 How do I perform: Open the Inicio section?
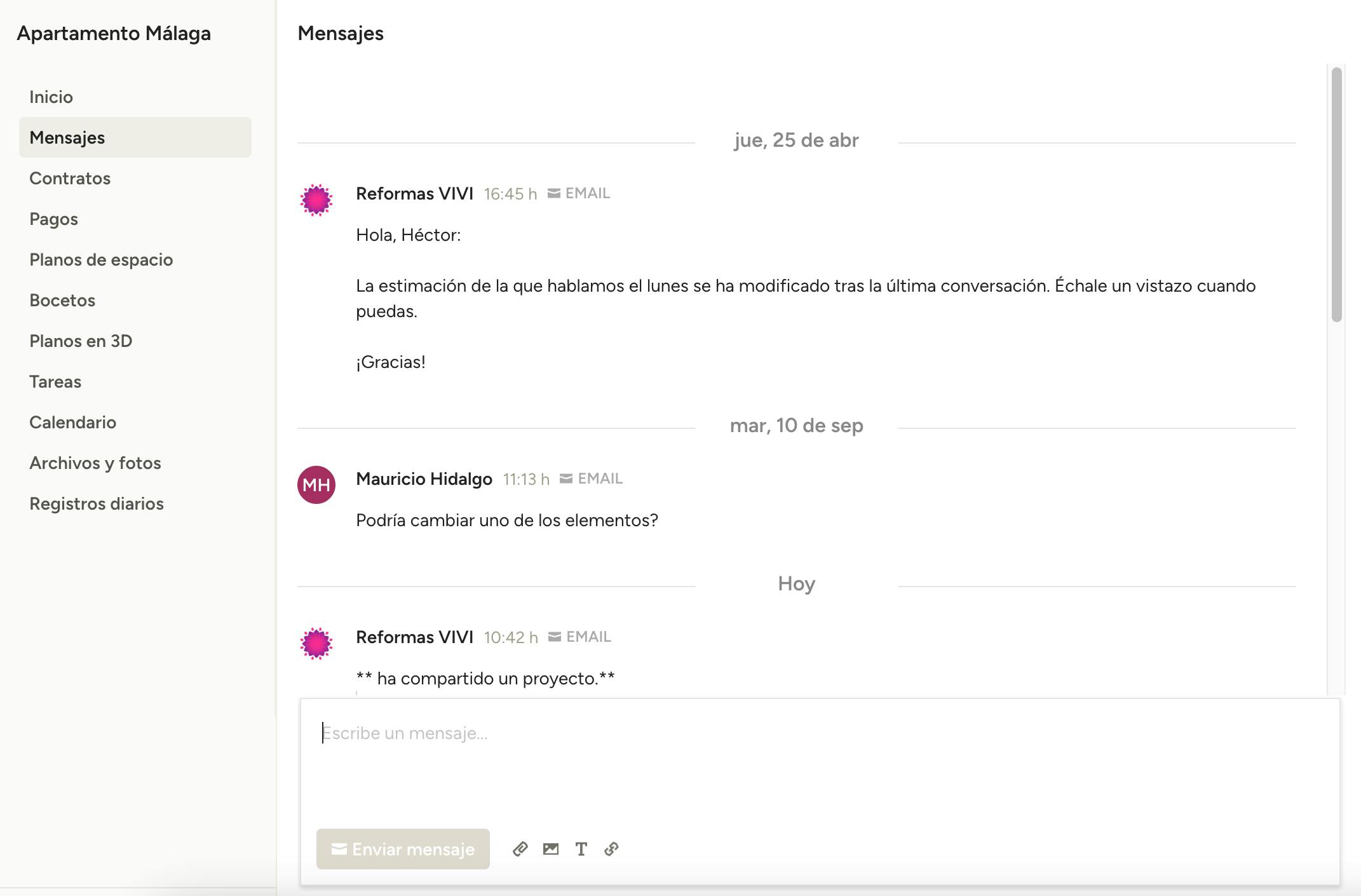(x=51, y=97)
